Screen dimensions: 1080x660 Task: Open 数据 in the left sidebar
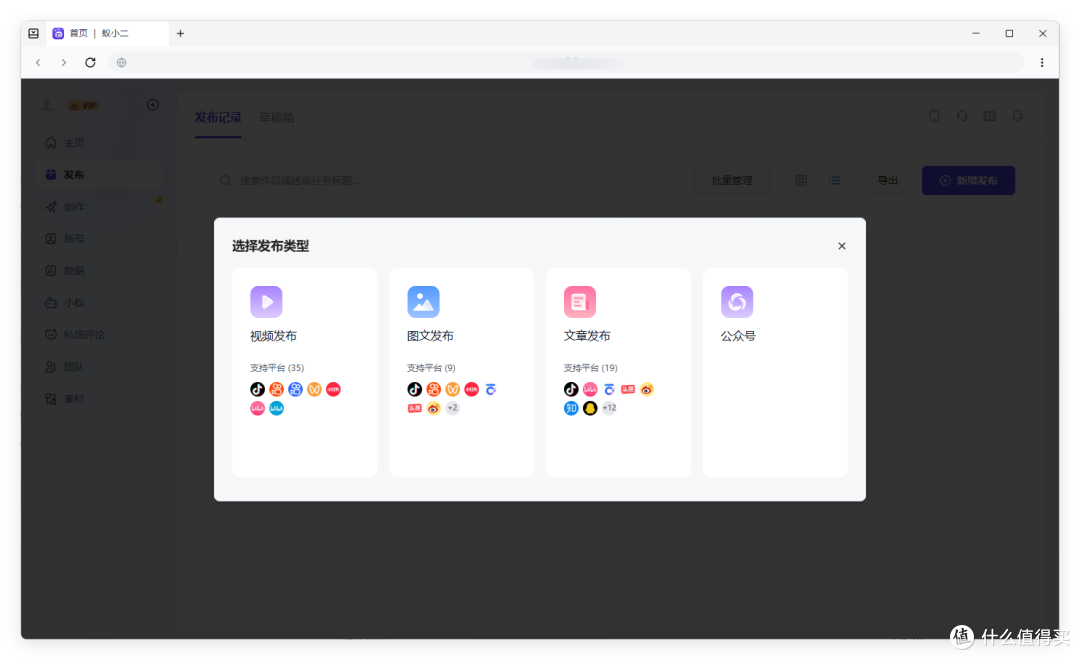click(x=98, y=271)
